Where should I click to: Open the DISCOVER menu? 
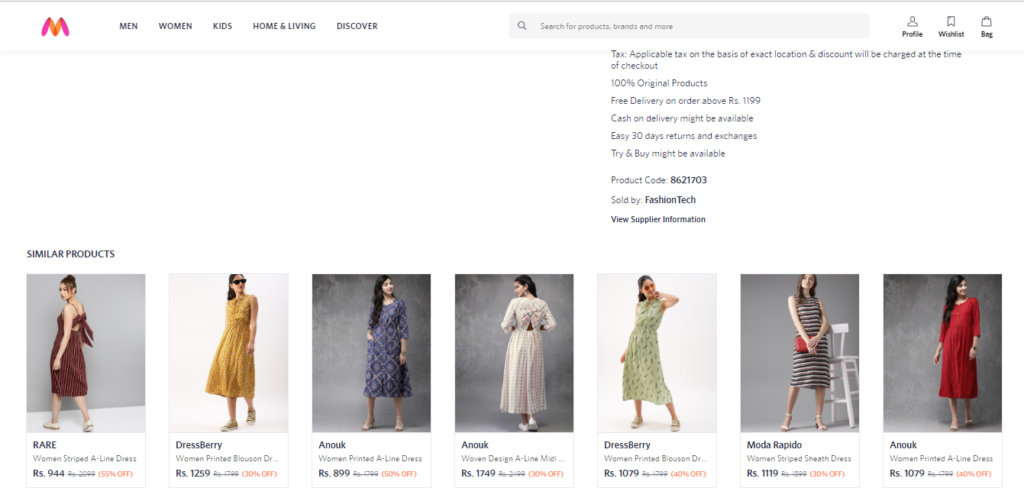[x=357, y=26]
